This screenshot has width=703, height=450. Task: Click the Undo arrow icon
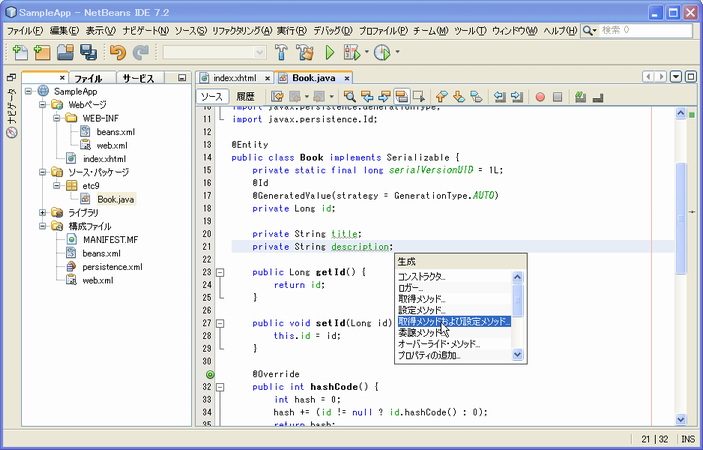click(x=118, y=52)
